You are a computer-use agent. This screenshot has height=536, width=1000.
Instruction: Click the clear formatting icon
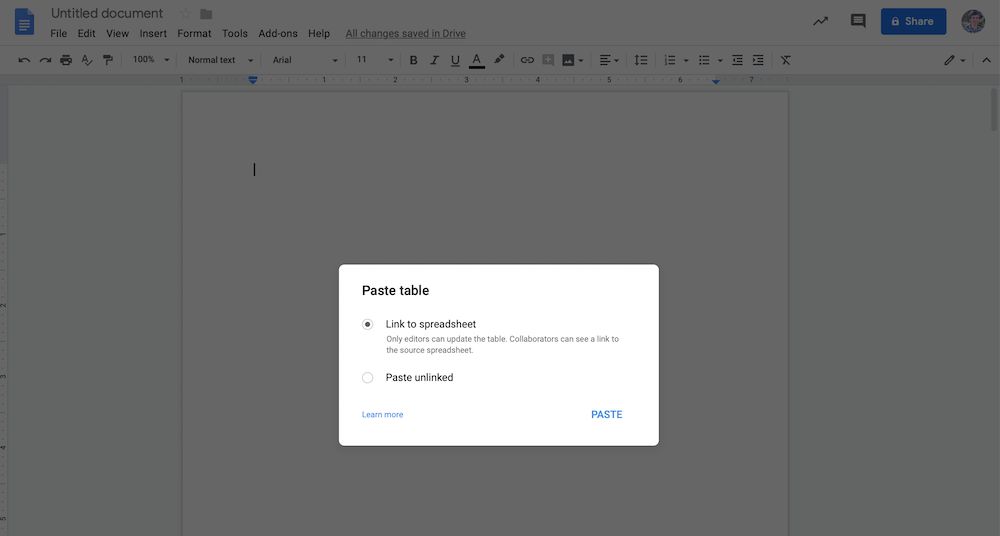coord(786,60)
